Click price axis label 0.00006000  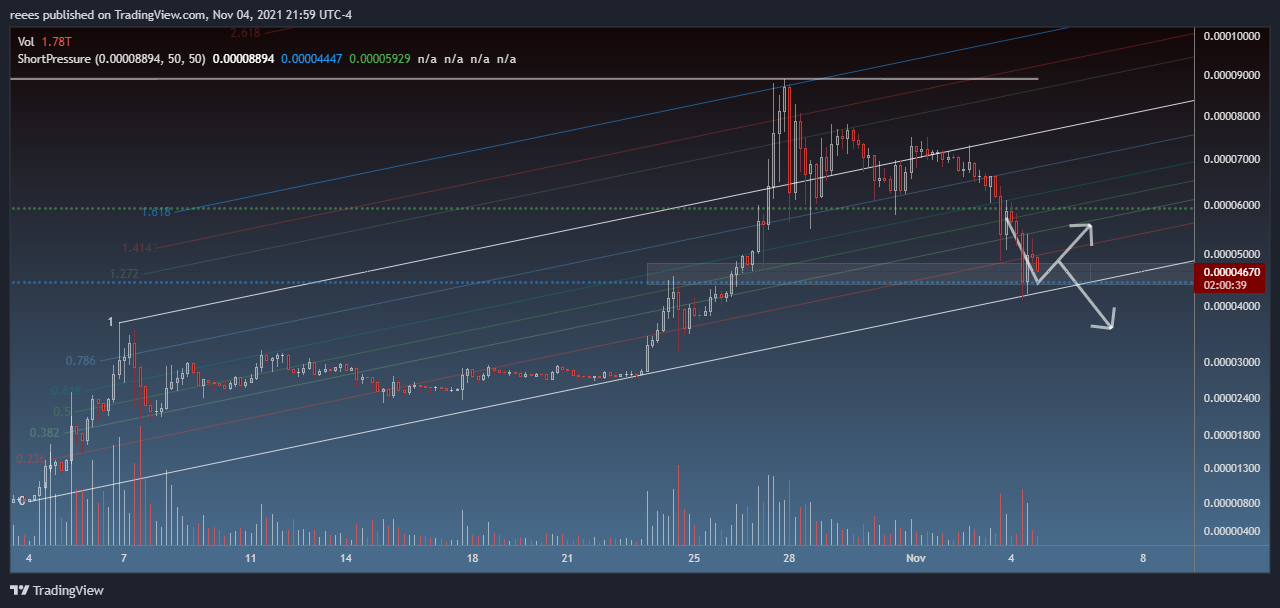(x=1232, y=206)
